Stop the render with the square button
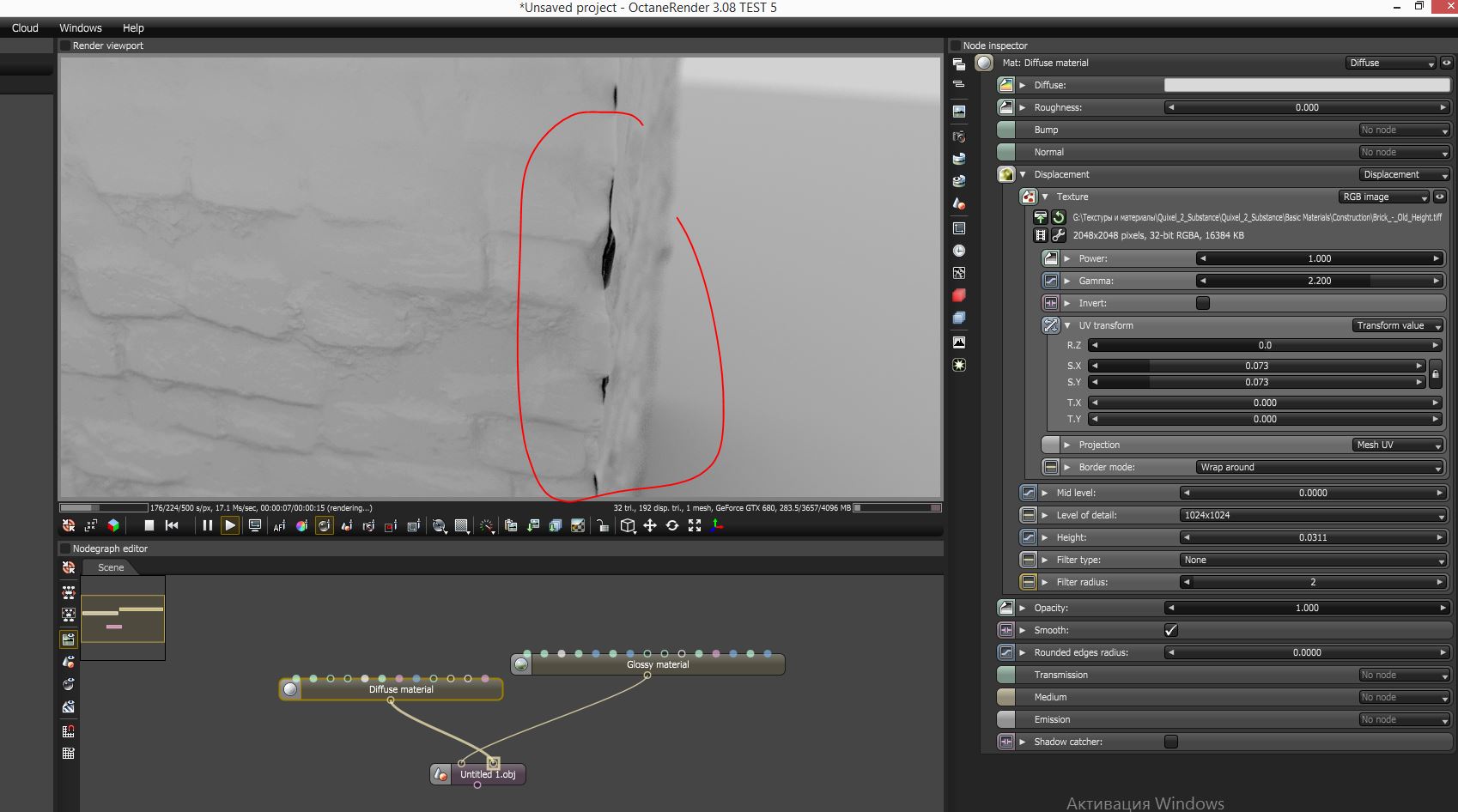Screen dimensions: 1458x812 (x=149, y=525)
